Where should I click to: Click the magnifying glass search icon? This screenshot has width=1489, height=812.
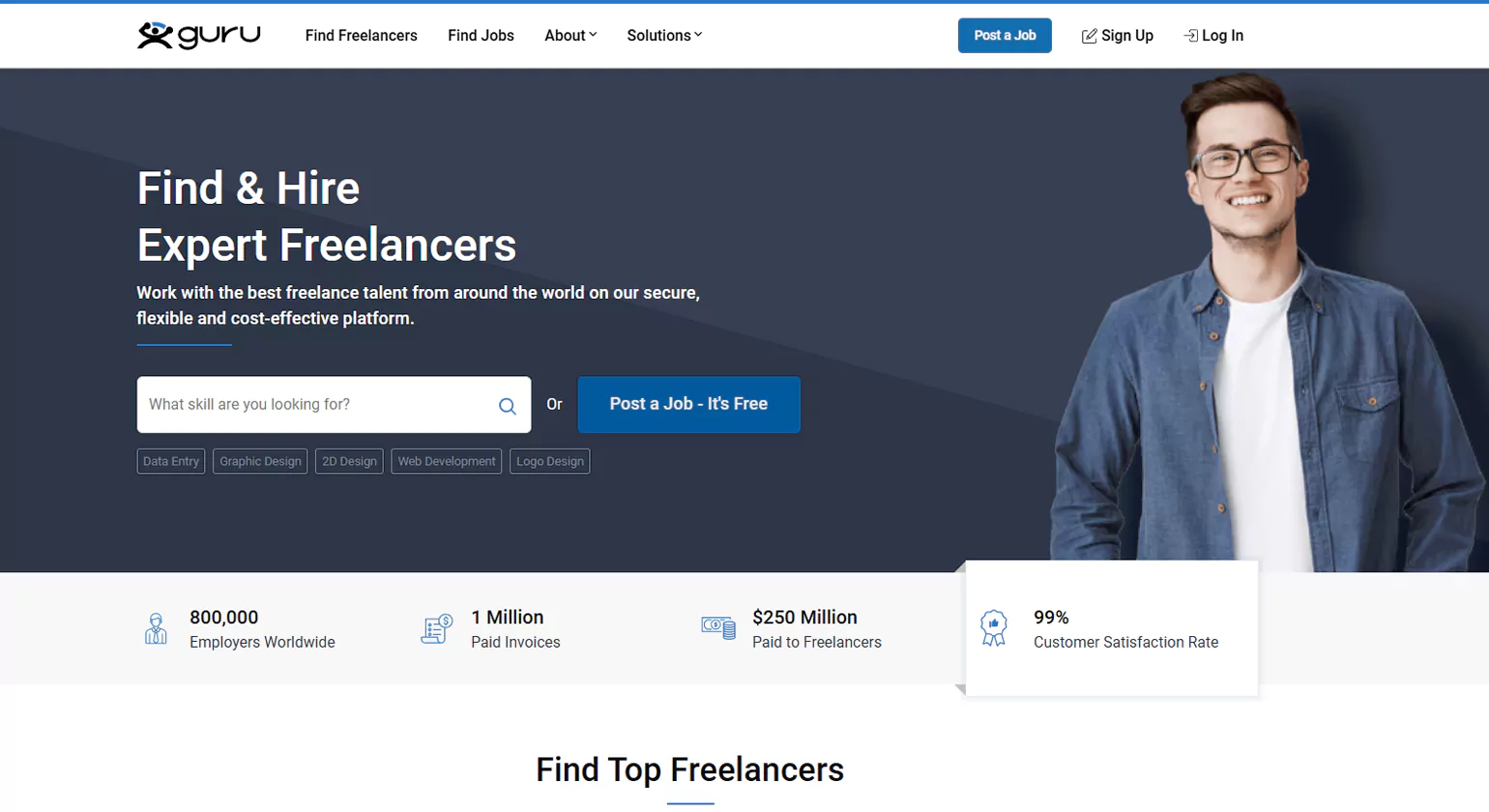[507, 406]
